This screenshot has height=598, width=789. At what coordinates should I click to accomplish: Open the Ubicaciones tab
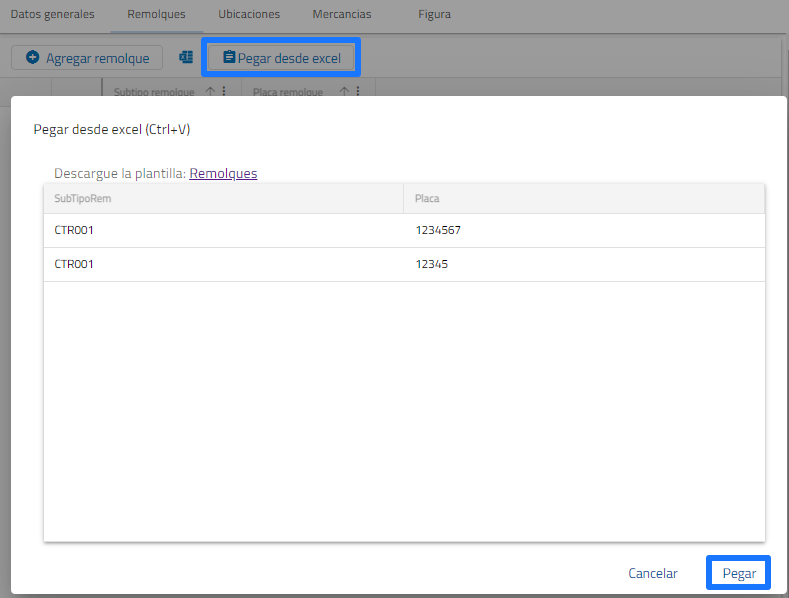tap(249, 14)
